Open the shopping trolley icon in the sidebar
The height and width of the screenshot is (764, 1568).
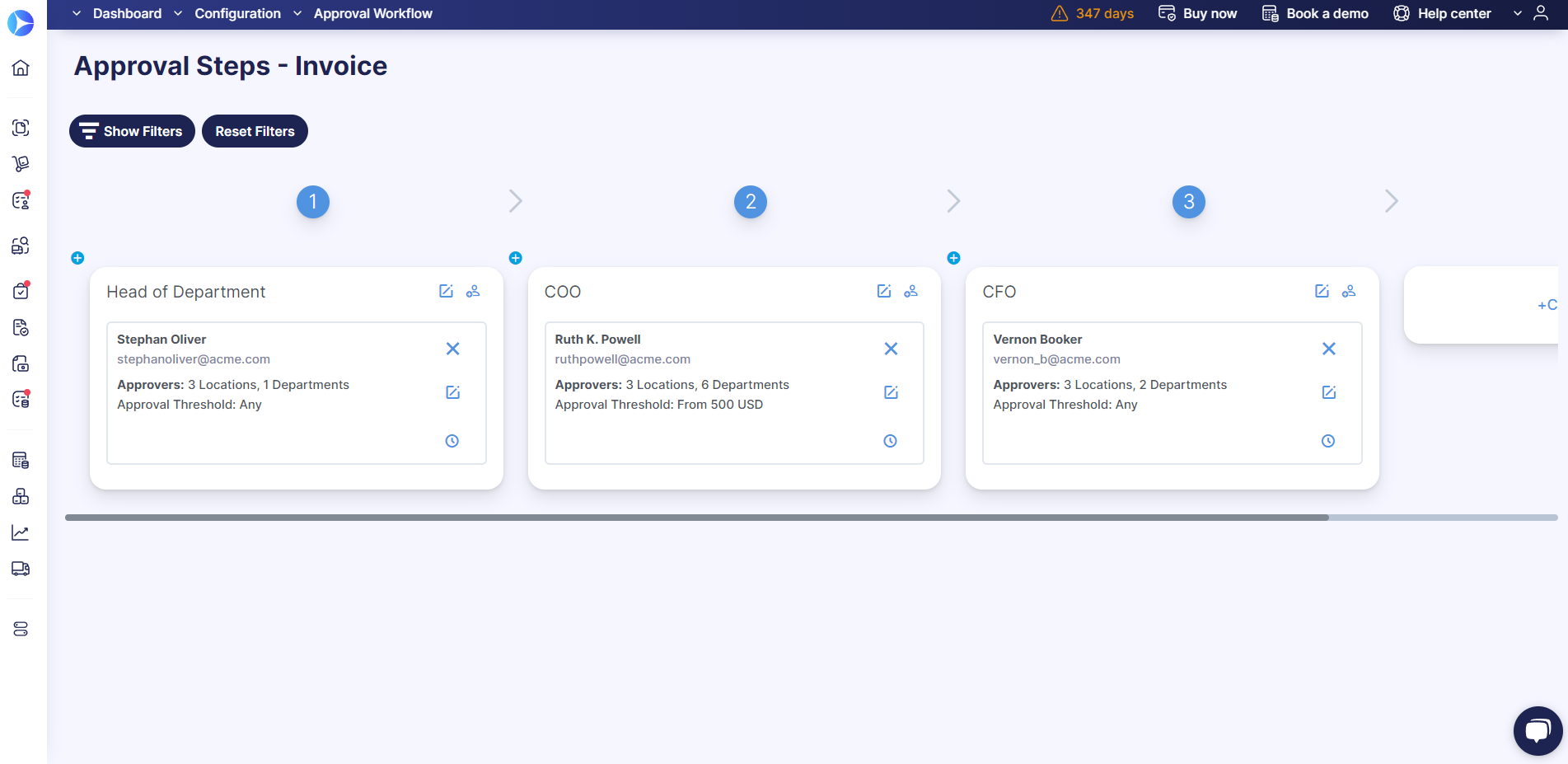(21, 163)
